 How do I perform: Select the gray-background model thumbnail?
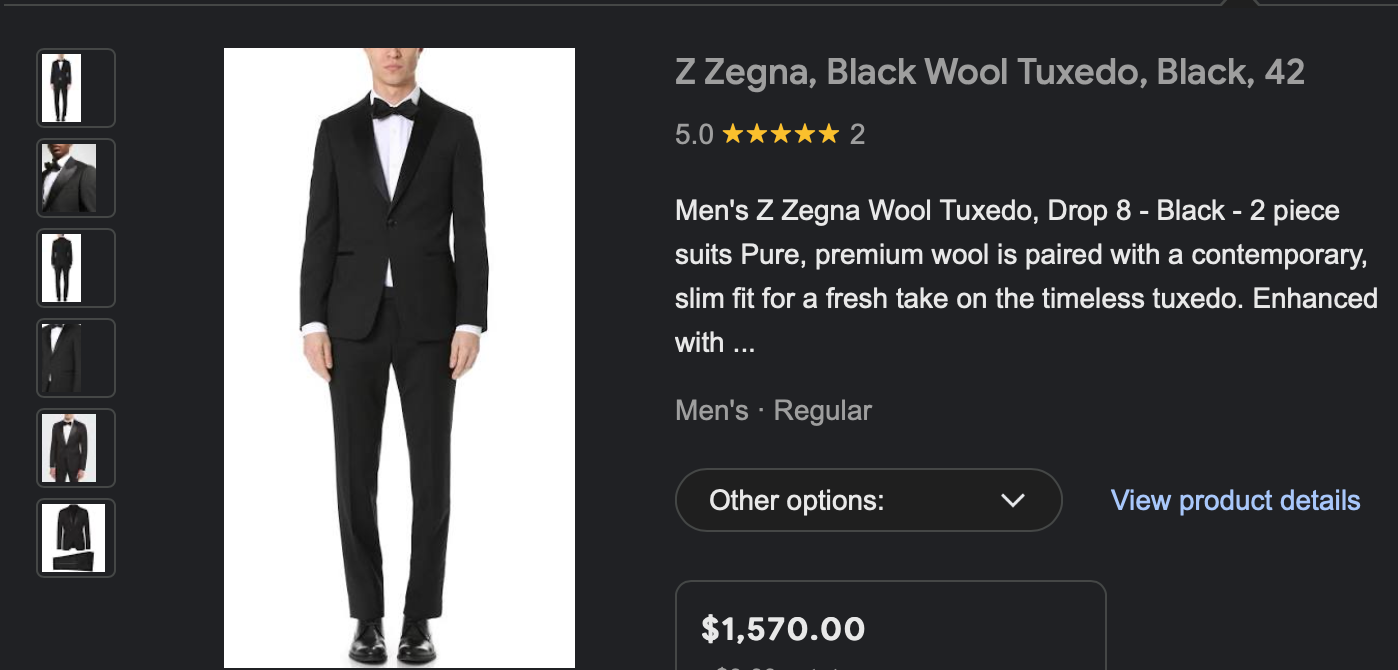76,448
